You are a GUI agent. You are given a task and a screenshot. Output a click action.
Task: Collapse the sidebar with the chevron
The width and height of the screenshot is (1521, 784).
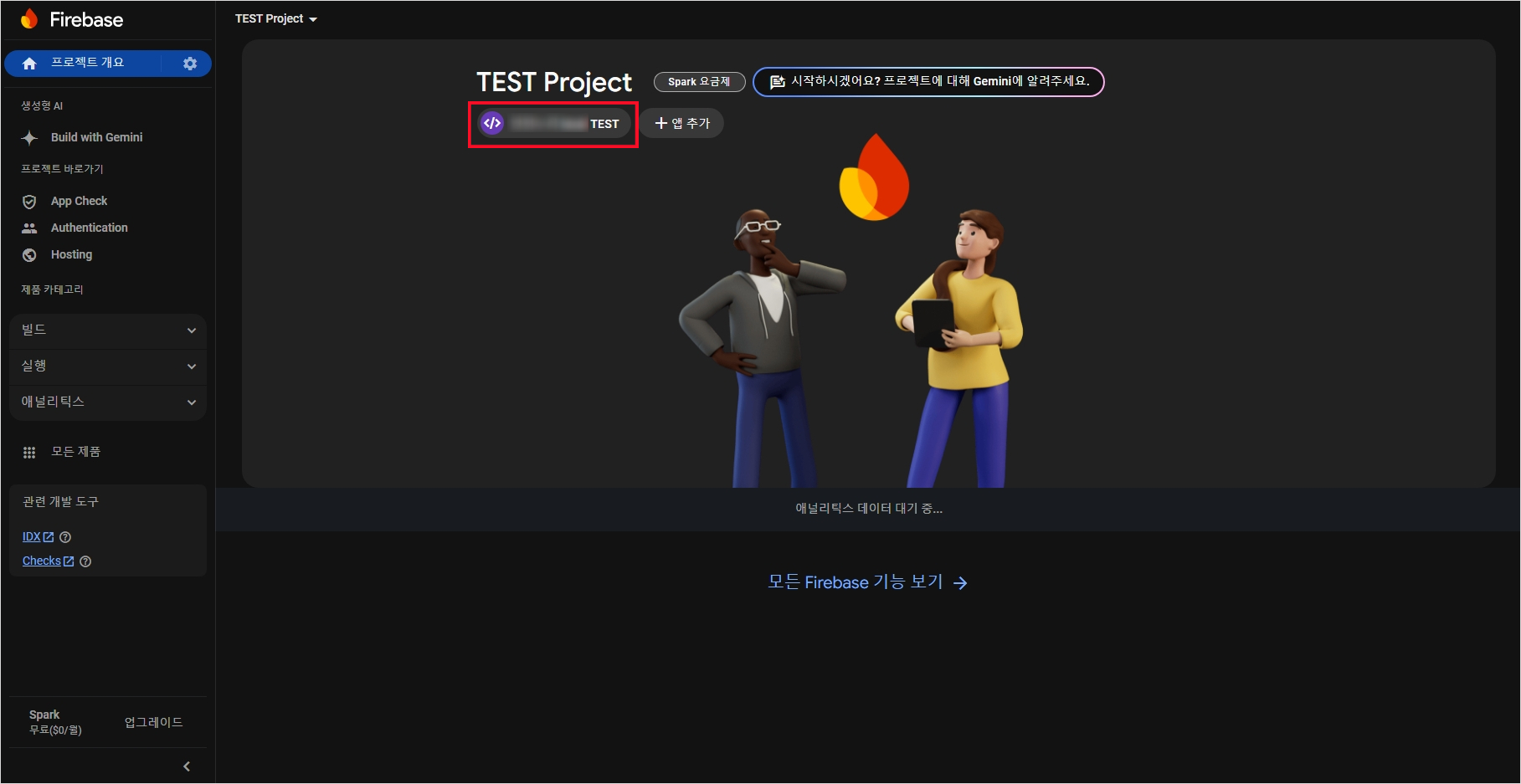187,766
